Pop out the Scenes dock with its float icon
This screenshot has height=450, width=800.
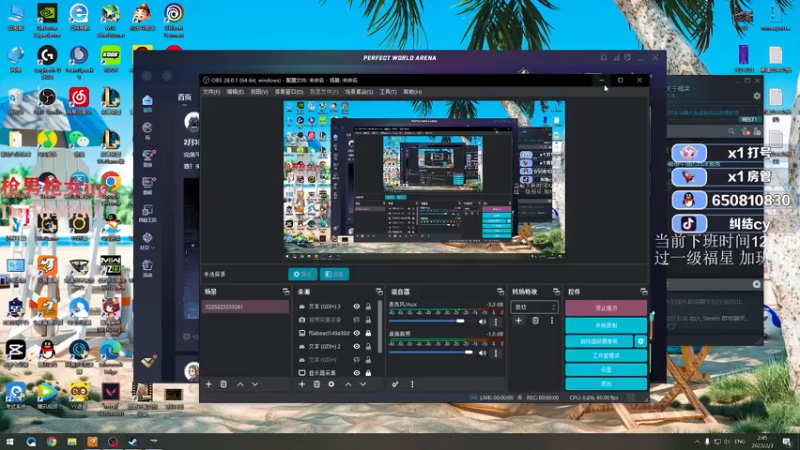(x=286, y=291)
